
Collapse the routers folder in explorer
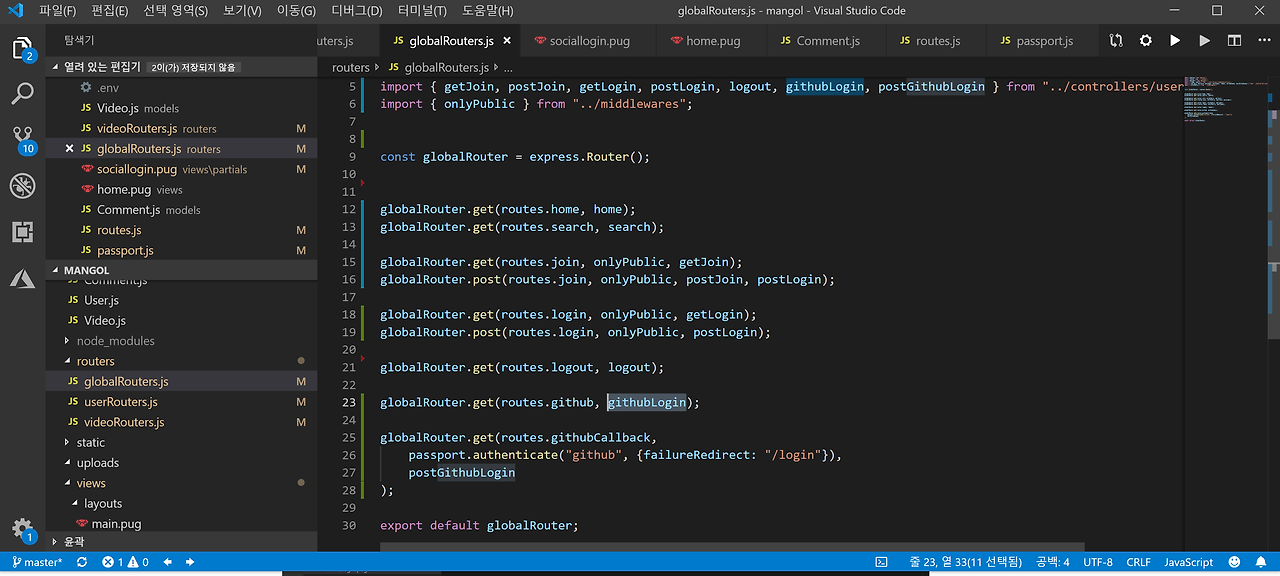(95, 361)
